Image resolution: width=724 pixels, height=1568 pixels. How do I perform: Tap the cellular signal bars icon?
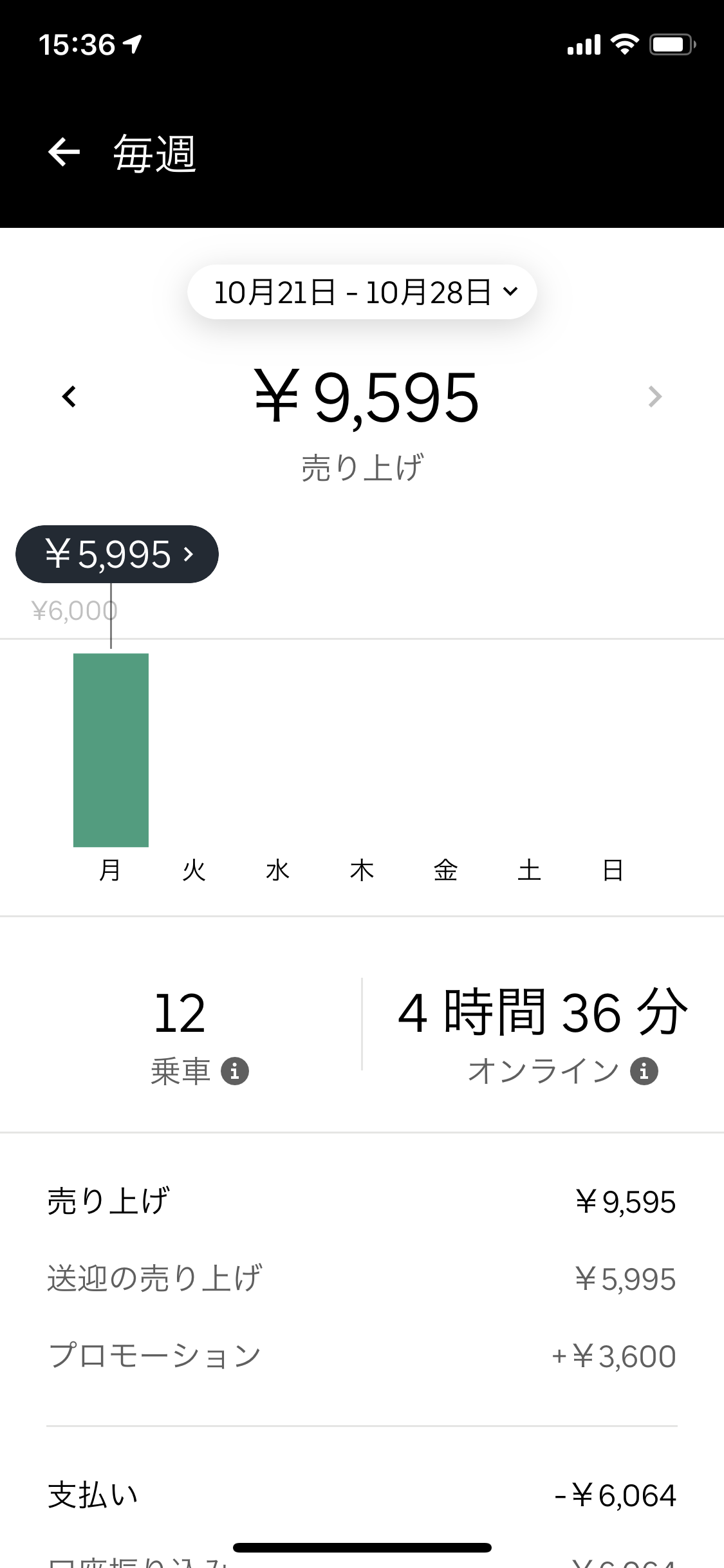tap(584, 44)
